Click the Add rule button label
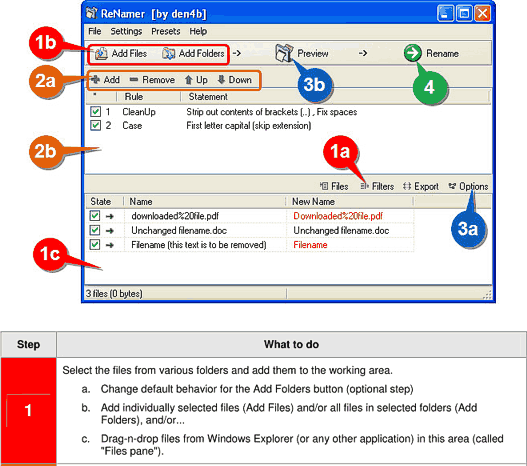Viewport: 527px width, 466px height. coord(112,80)
